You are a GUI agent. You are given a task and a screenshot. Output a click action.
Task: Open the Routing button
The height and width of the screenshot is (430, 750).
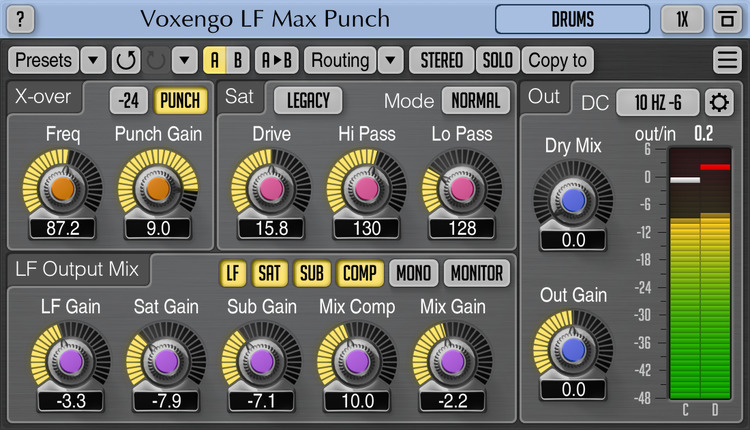coord(340,60)
